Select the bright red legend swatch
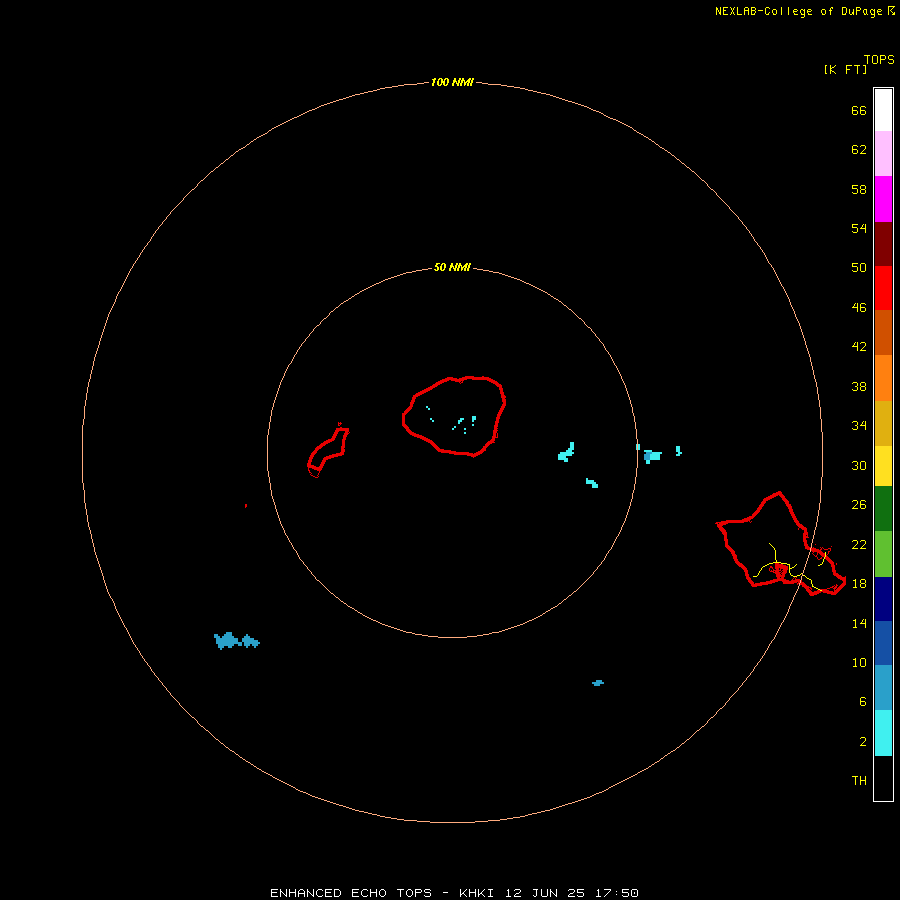Image resolution: width=900 pixels, height=900 pixels. tap(883, 288)
